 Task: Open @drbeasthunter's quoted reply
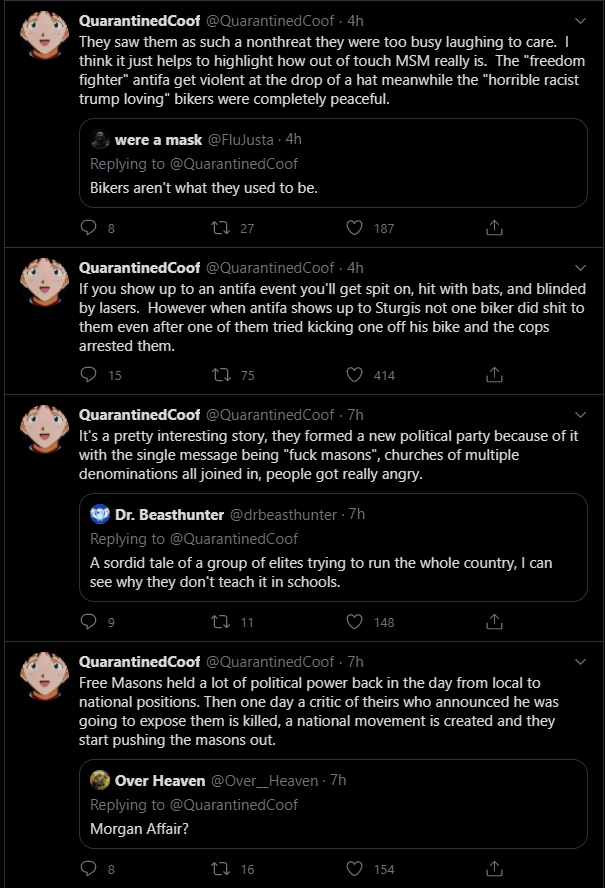pyautogui.click(x=333, y=548)
